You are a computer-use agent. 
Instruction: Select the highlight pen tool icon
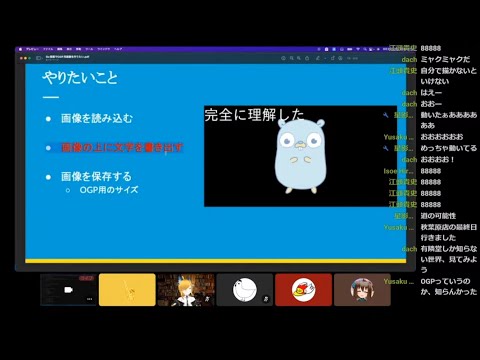(x=318, y=58)
